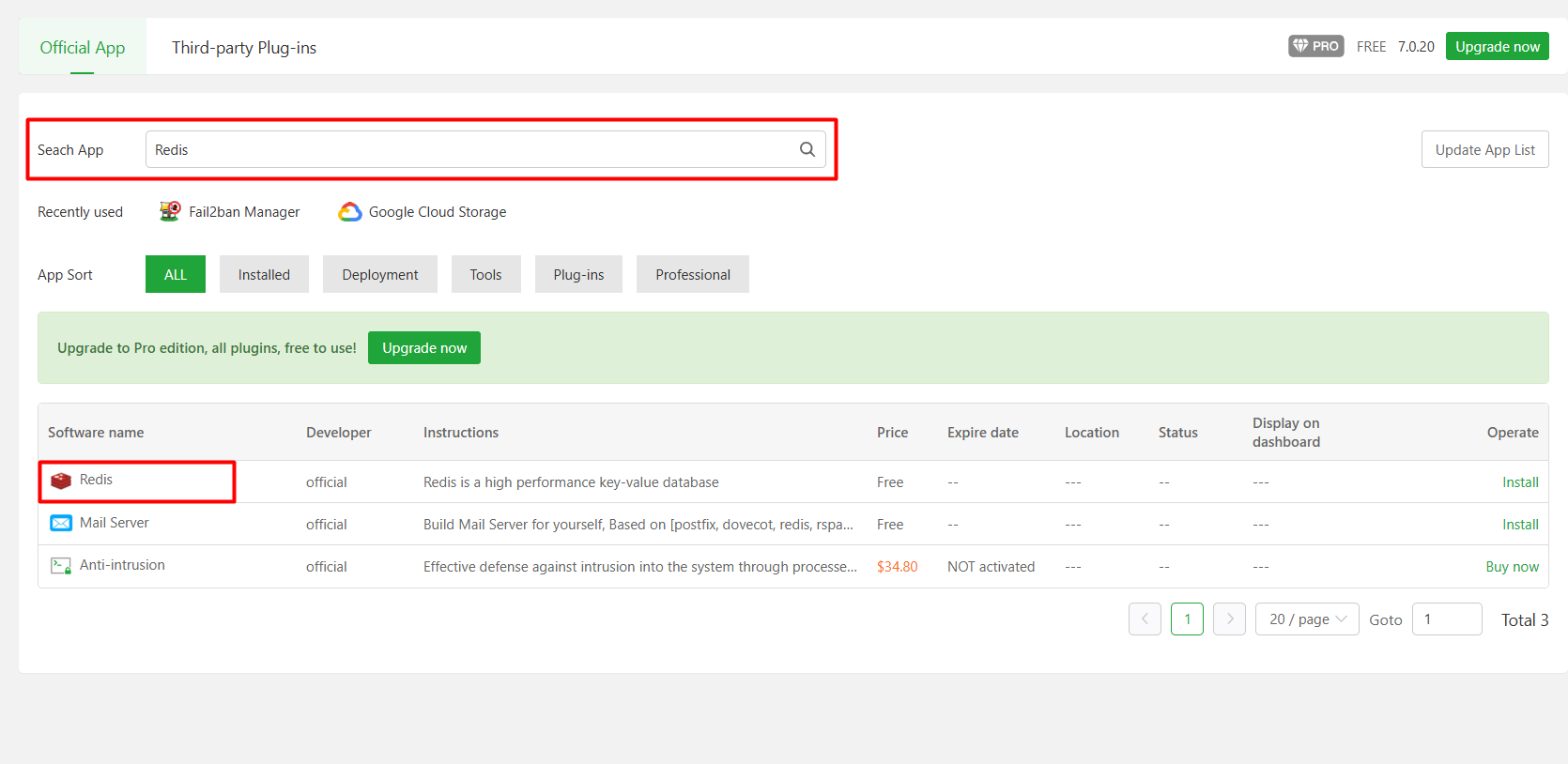Viewport: 1568px width, 764px height.
Task: Click Upgrade now in top bar
Action: click(x=1498, y=46)
